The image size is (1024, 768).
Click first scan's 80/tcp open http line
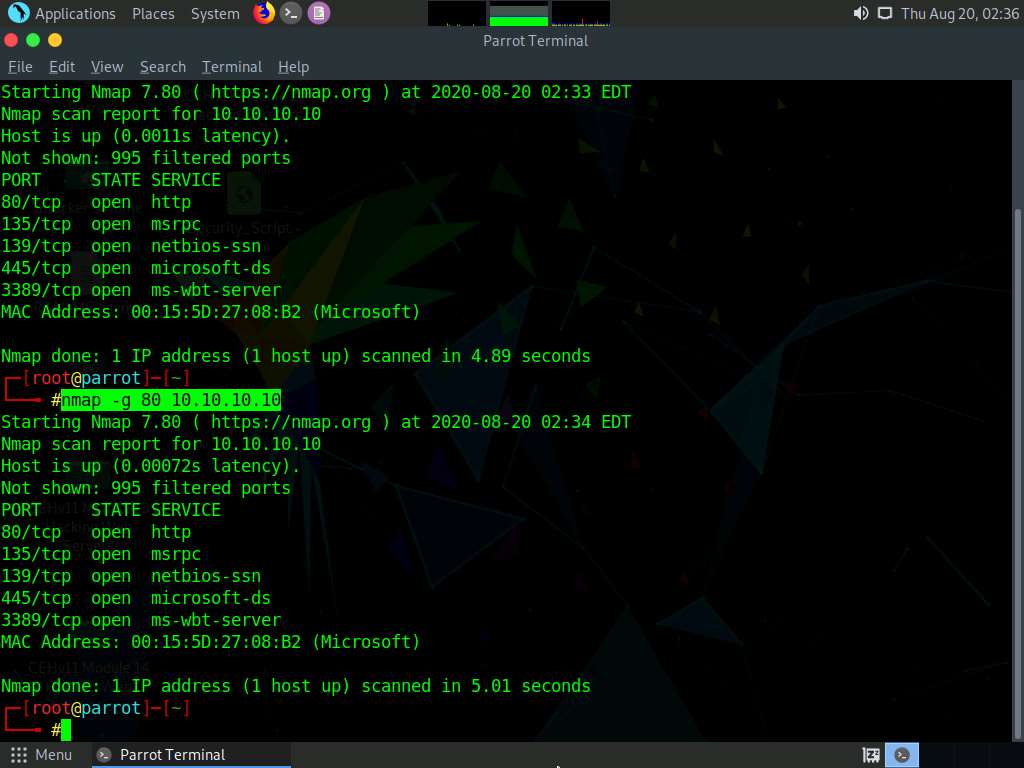pos(96,202)
